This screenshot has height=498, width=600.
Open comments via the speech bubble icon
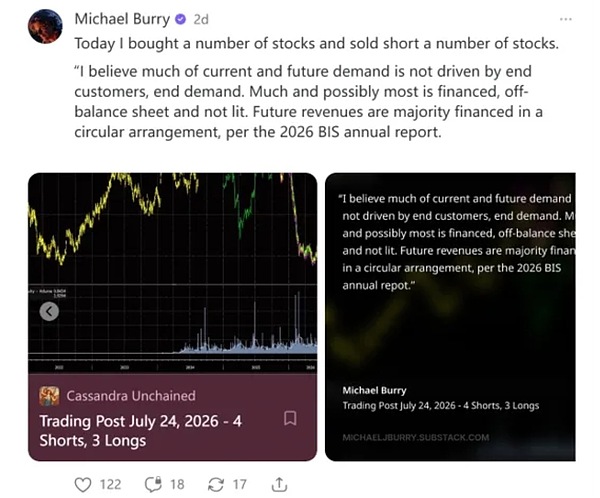click(153, 485)
